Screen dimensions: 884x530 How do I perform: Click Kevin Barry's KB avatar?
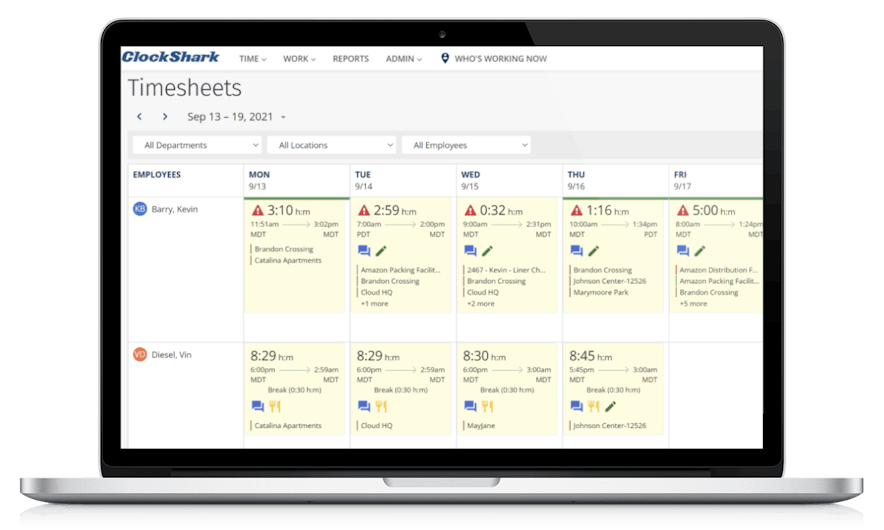coord(140,209)
